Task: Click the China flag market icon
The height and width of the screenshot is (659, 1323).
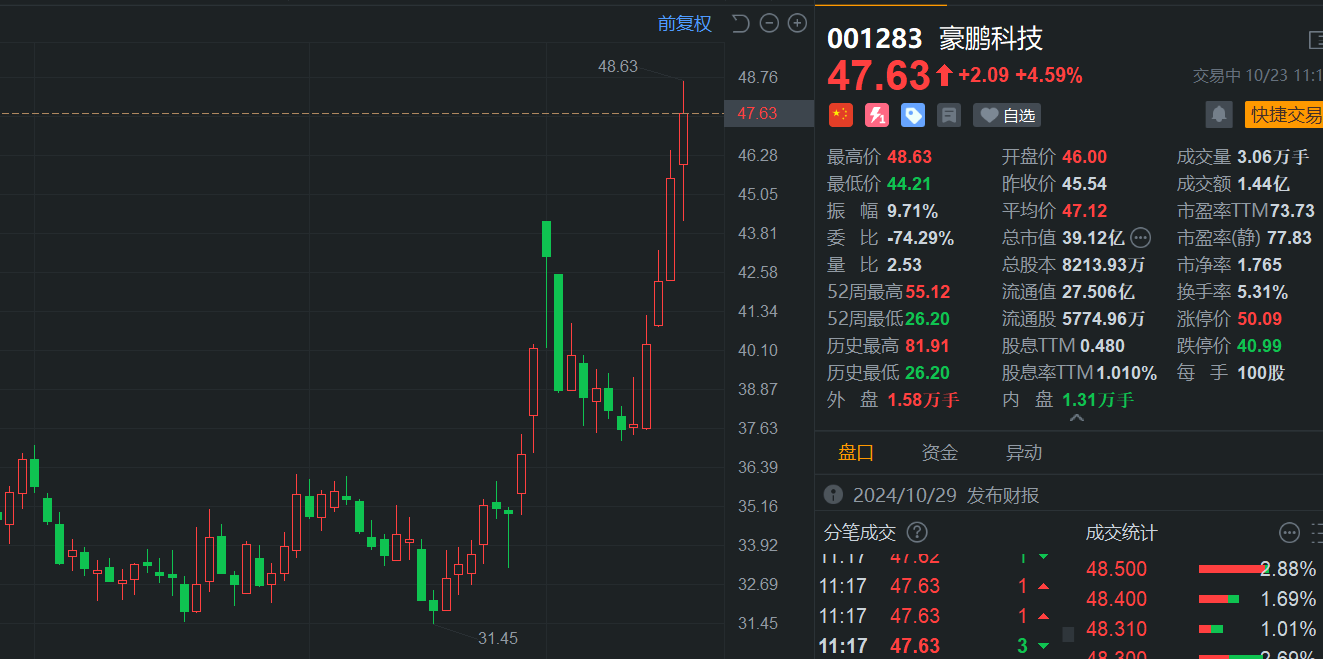Action: pos(841,115)
